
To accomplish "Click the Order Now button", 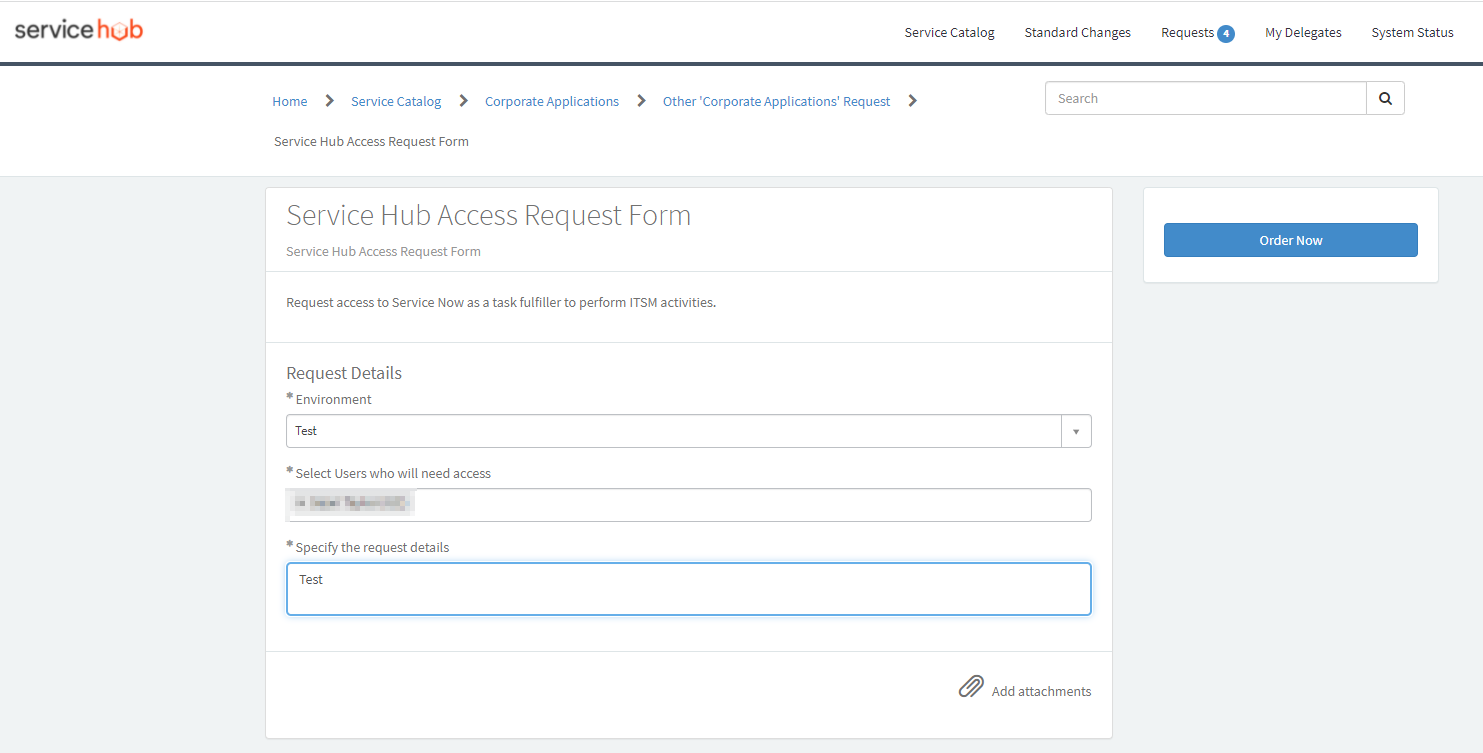I will (x=1290, y=240).
